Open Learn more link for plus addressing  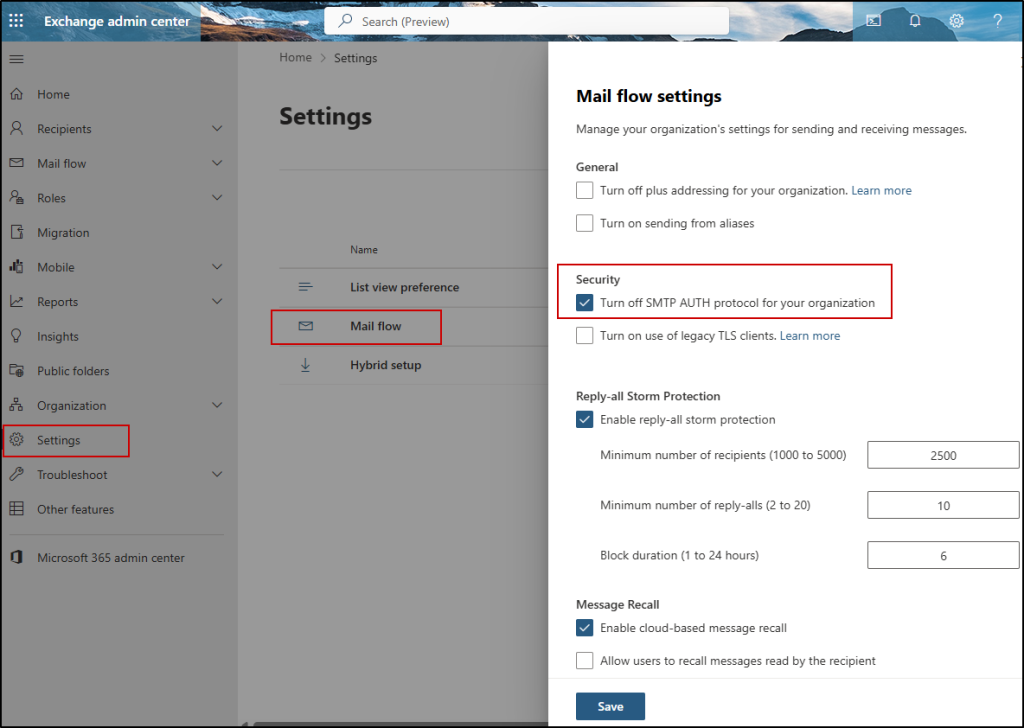881,191
